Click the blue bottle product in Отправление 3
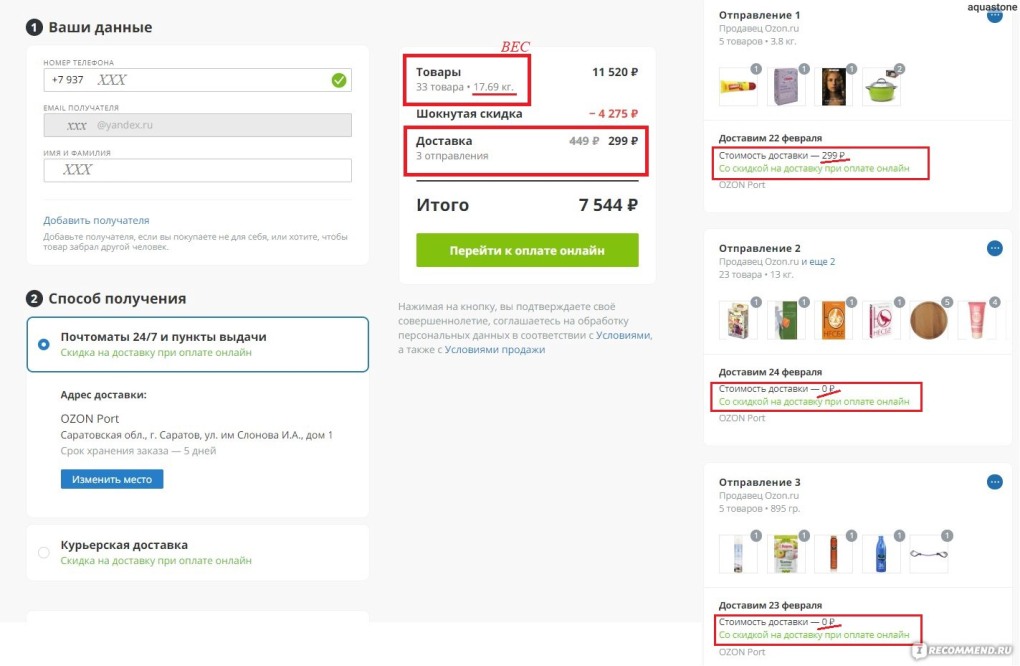Viewport: 1020px width, 666px height. 881,553
